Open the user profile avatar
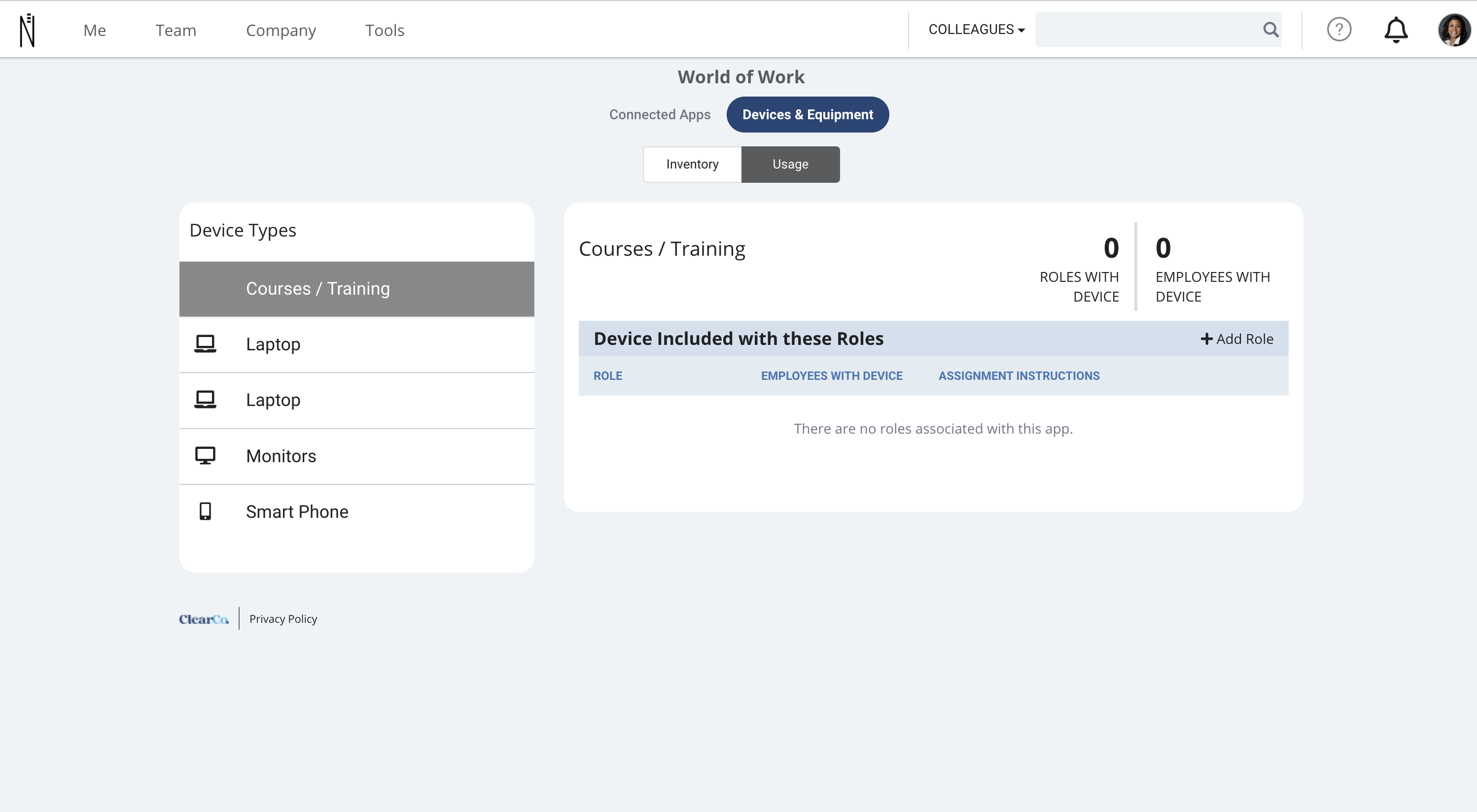 pyautogui.click(x=1453, y=30)
